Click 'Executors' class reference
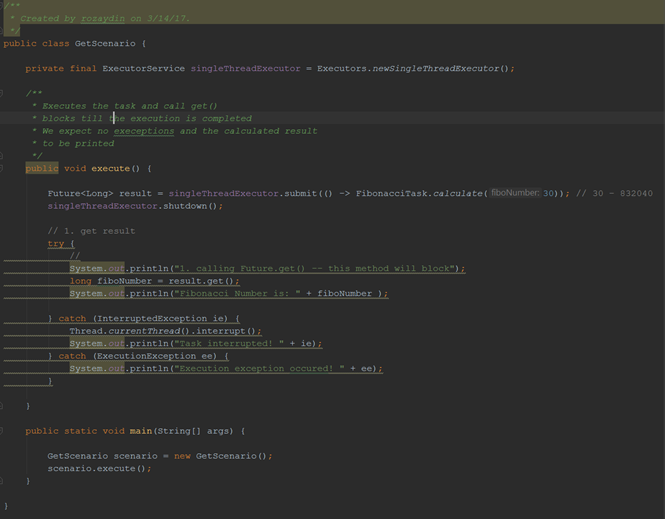The height and width of the screenshot is (519, 665). tap(342, 68)
